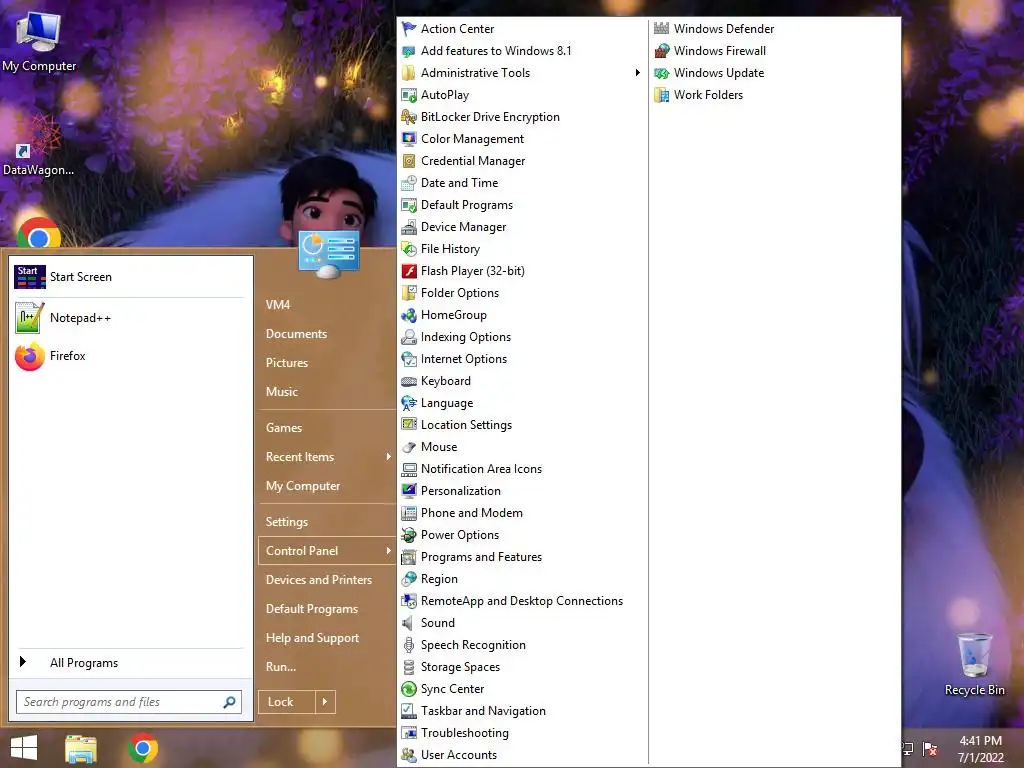Open Chrome from the taskbar
Image resolution: width=1024 pixels, height=768 pixels.
143,748
